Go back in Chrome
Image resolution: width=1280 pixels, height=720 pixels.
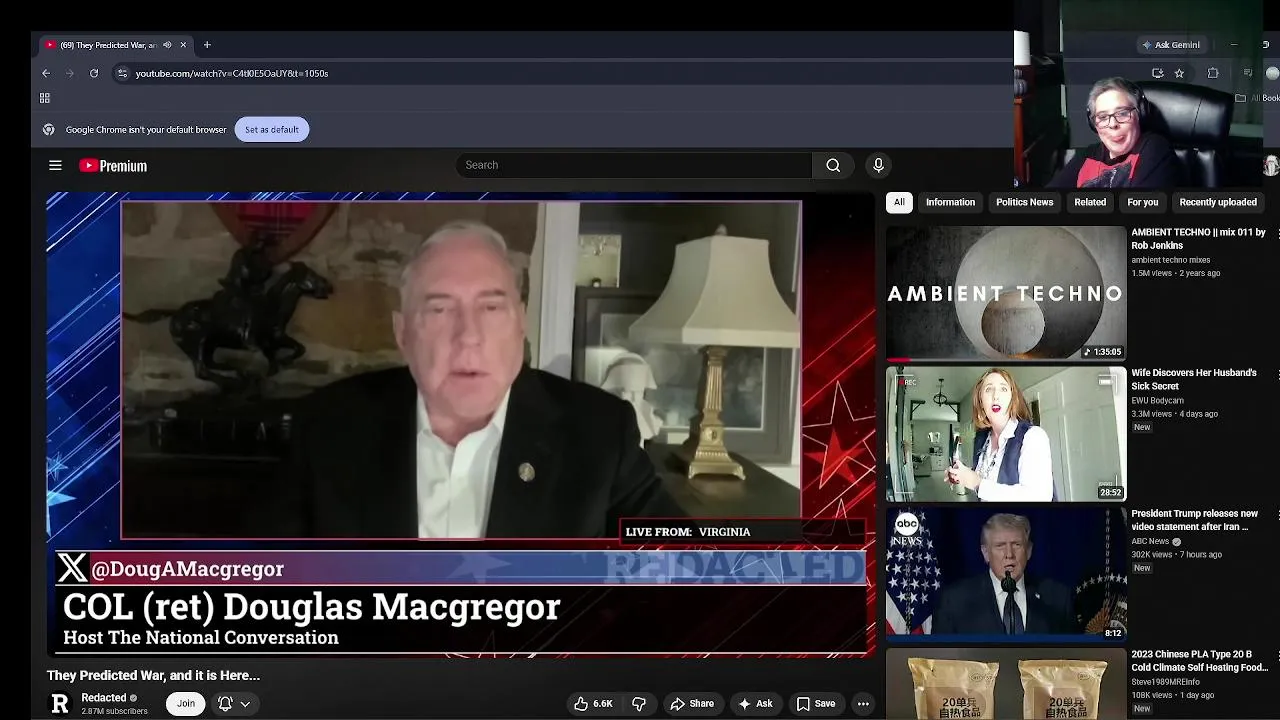pyautogui.click(x=46, y=73)
